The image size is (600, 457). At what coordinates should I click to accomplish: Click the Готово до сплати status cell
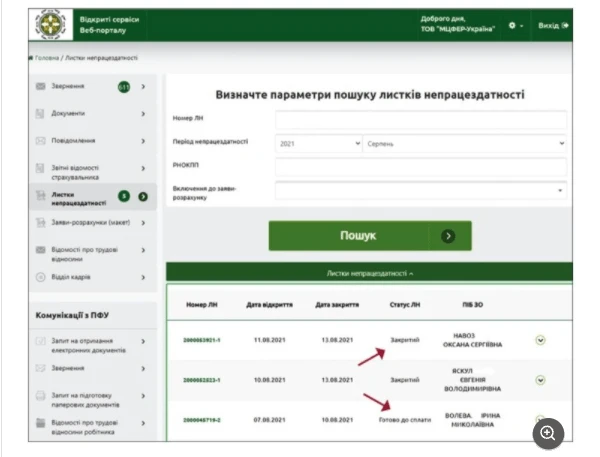click(405, 420)
